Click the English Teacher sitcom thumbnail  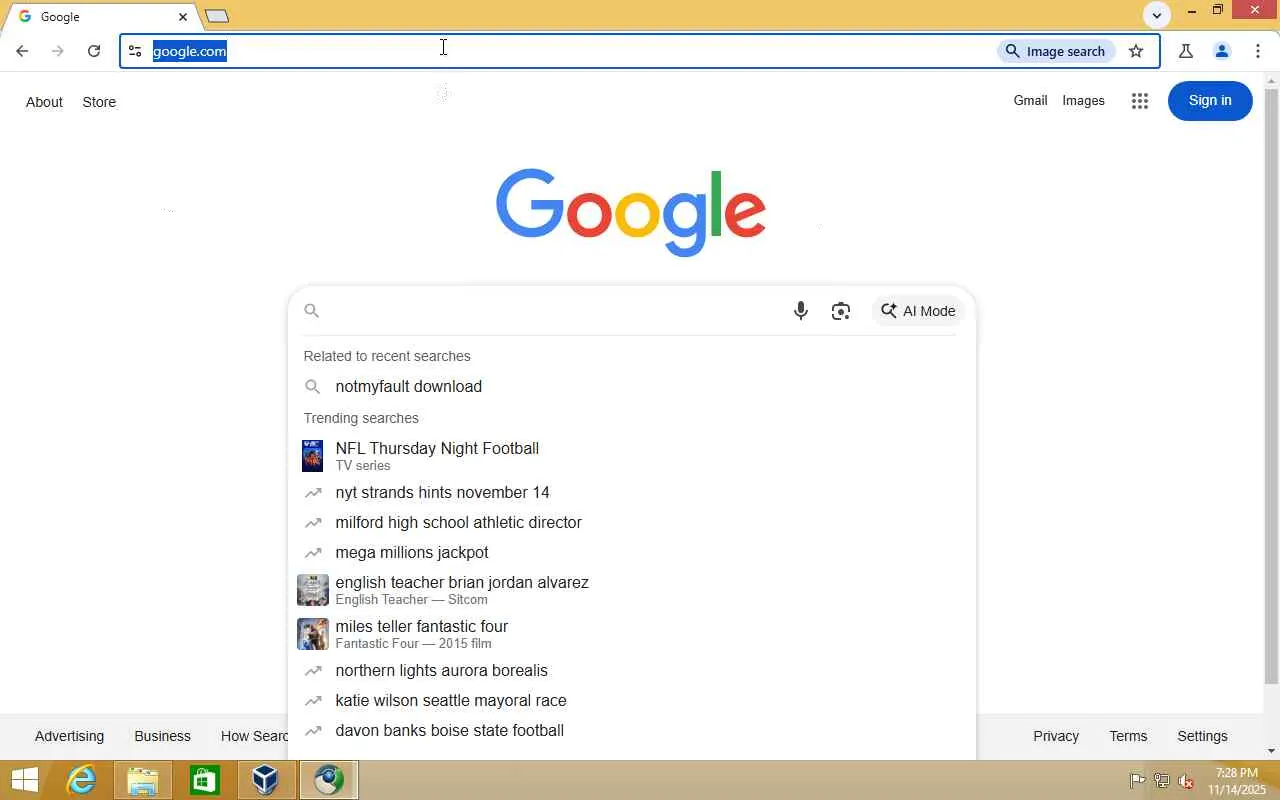[313, 590]
